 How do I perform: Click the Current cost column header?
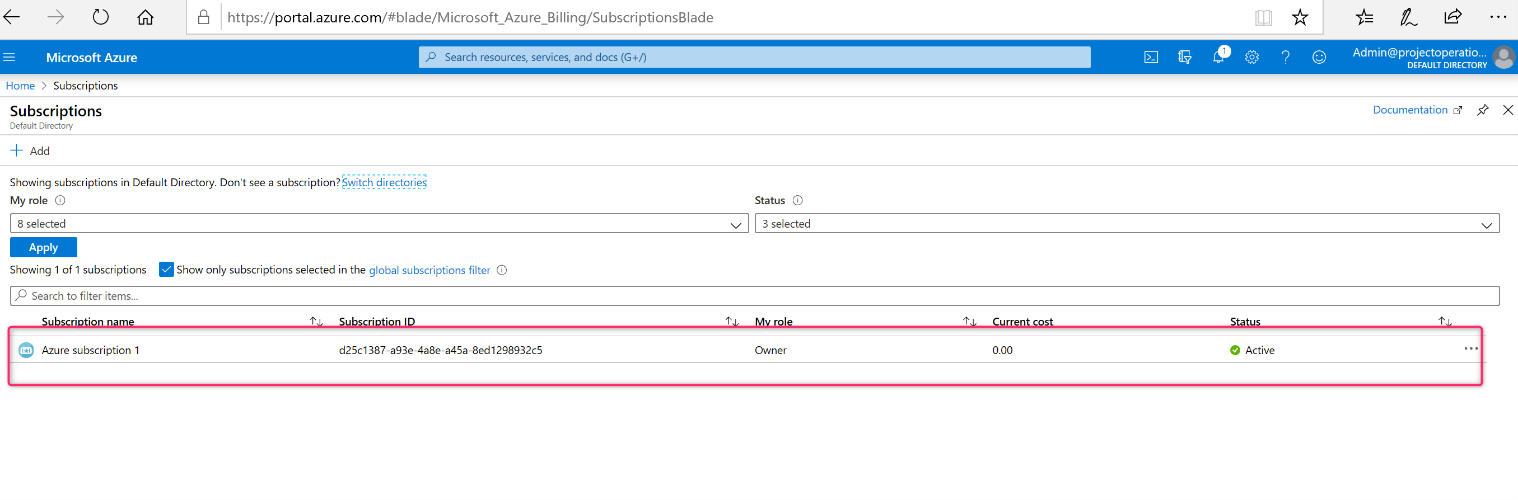pos(1023,322)
